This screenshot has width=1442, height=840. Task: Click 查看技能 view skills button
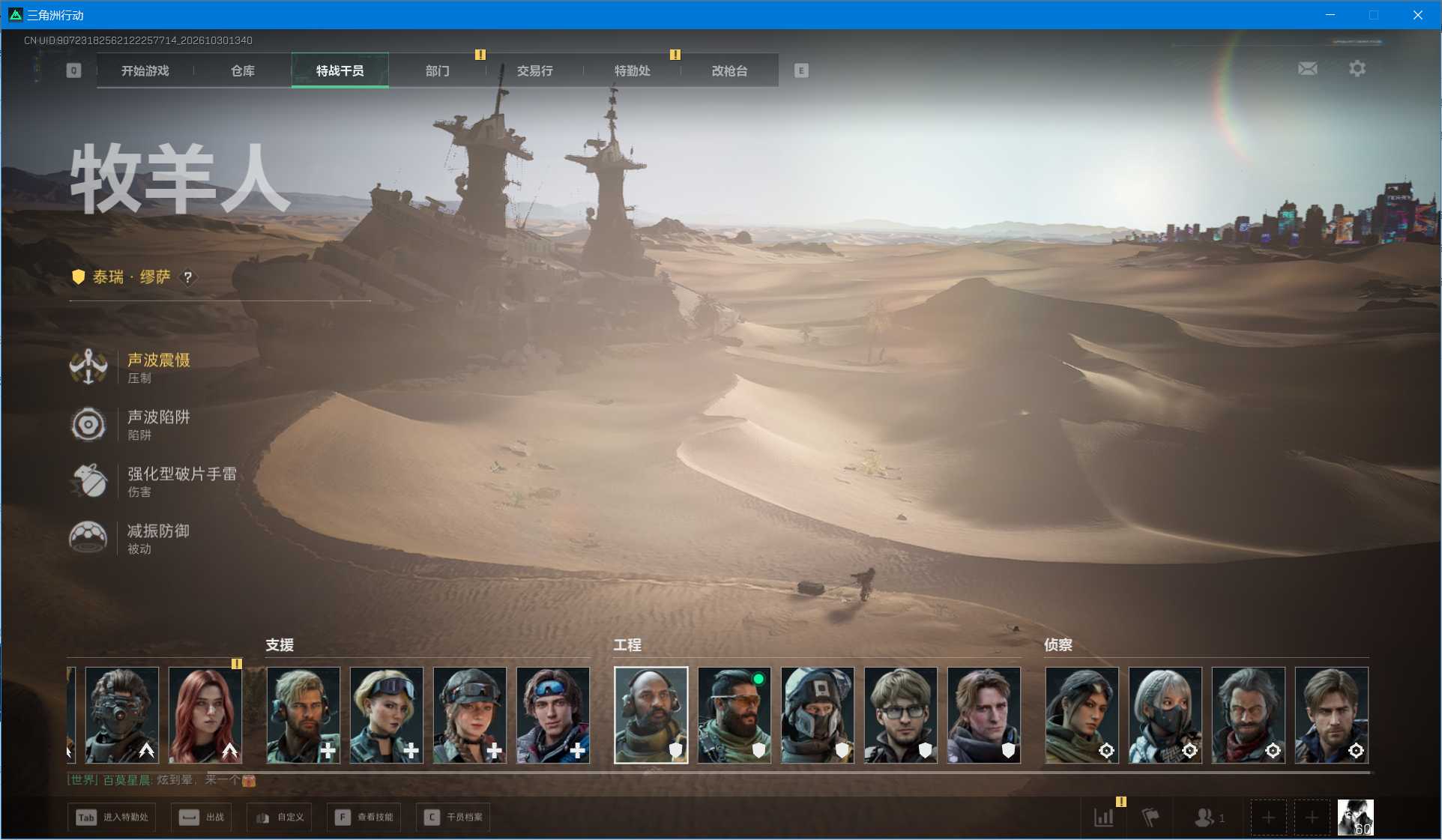coord(363,818)
